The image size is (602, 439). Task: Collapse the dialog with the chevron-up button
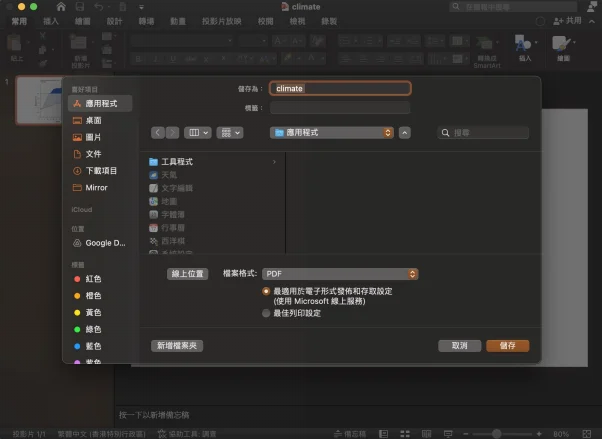click(x=405, y=133)
